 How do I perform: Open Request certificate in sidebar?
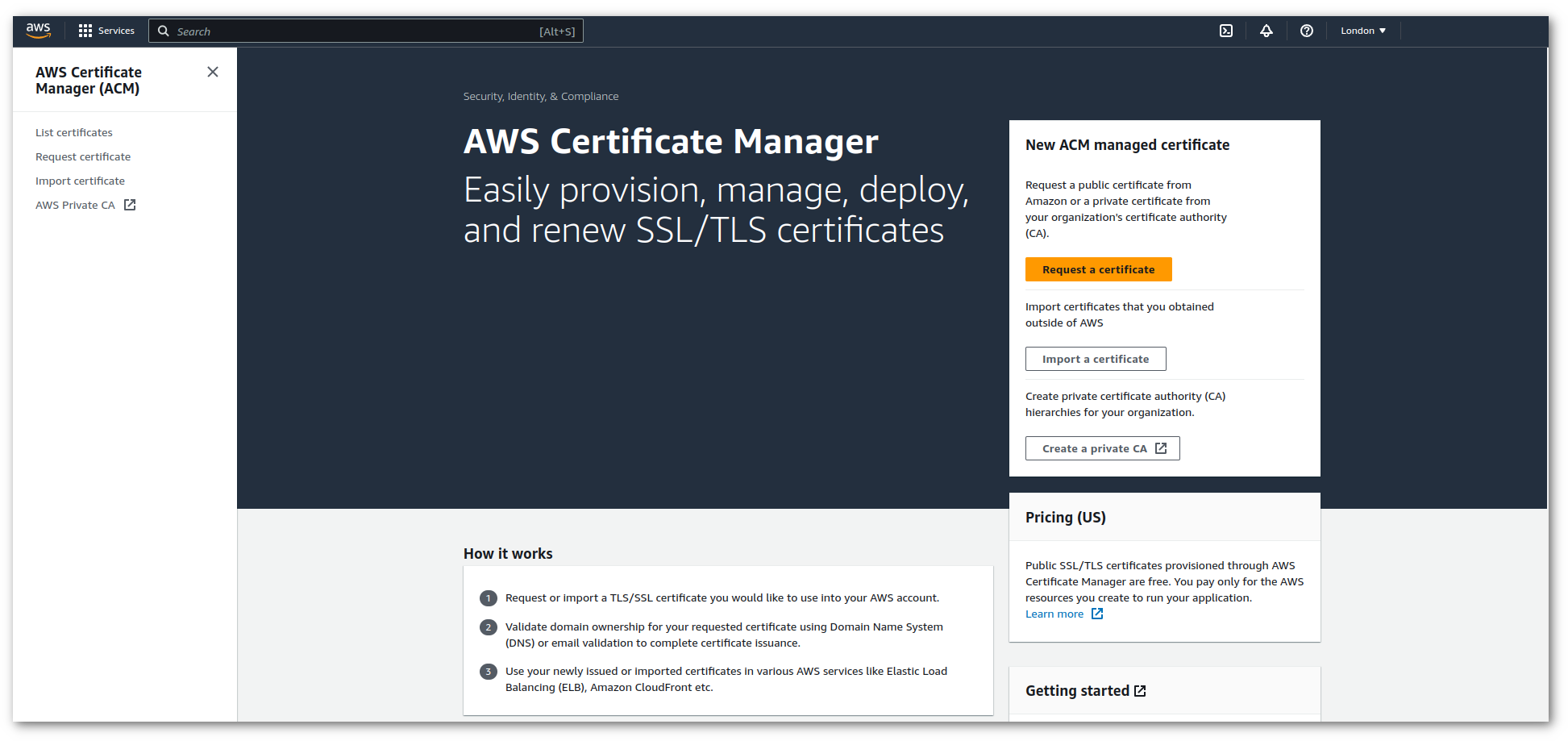(83, 156)
